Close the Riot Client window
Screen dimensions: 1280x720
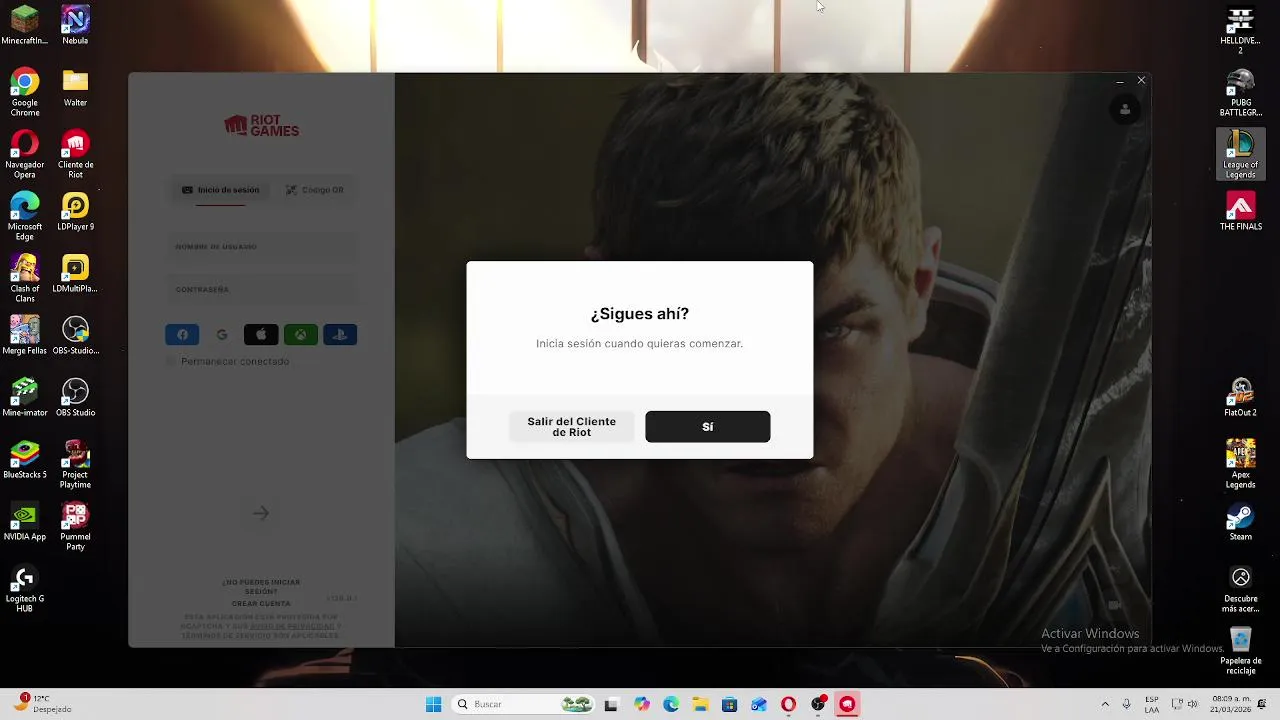pyautogui.click(x=1141, y=81)
